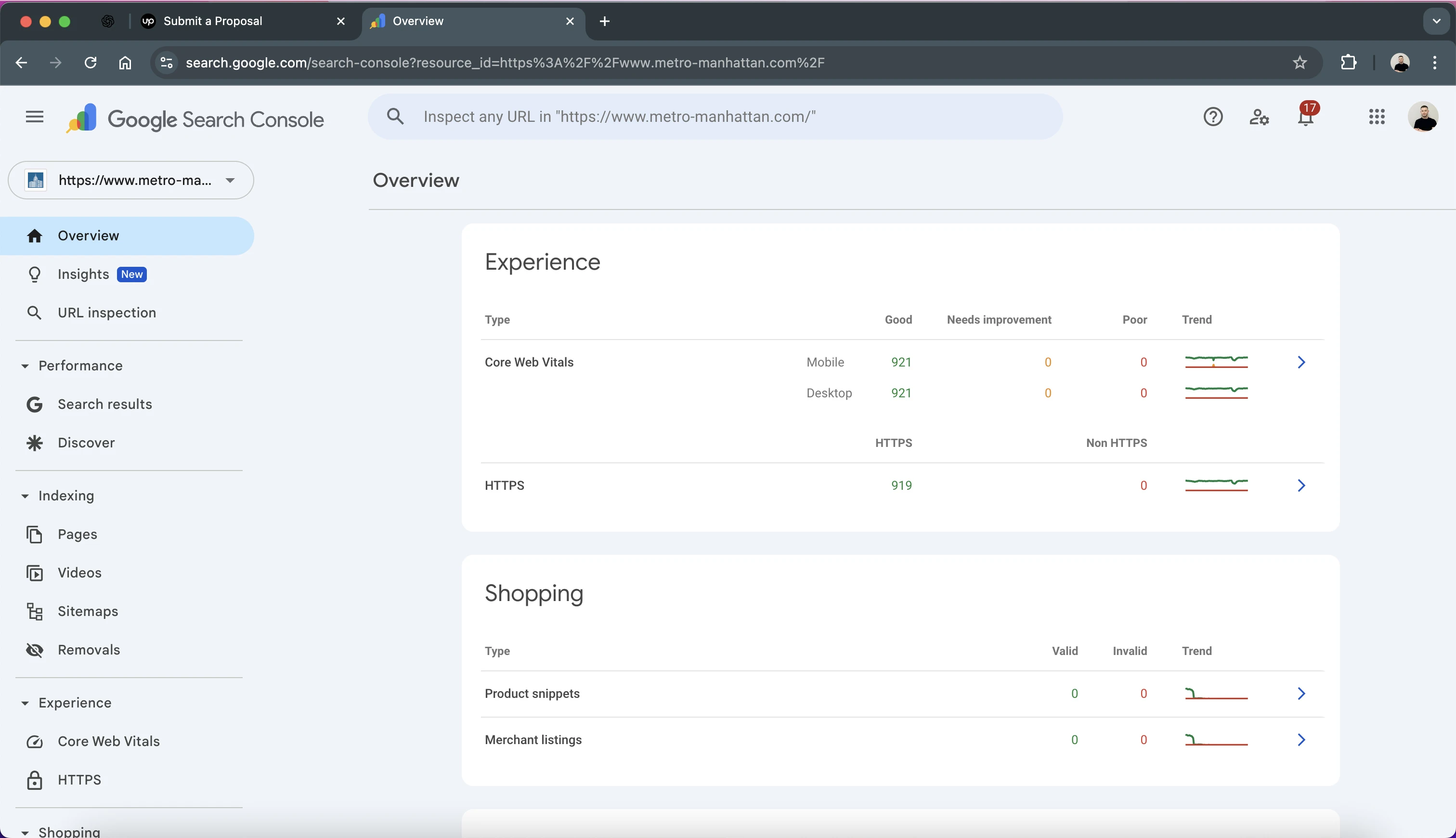The image size is (1456, 838).
Task: Open the metro-manhattan property selector dropdown
Action: click(x=130, y=180)
